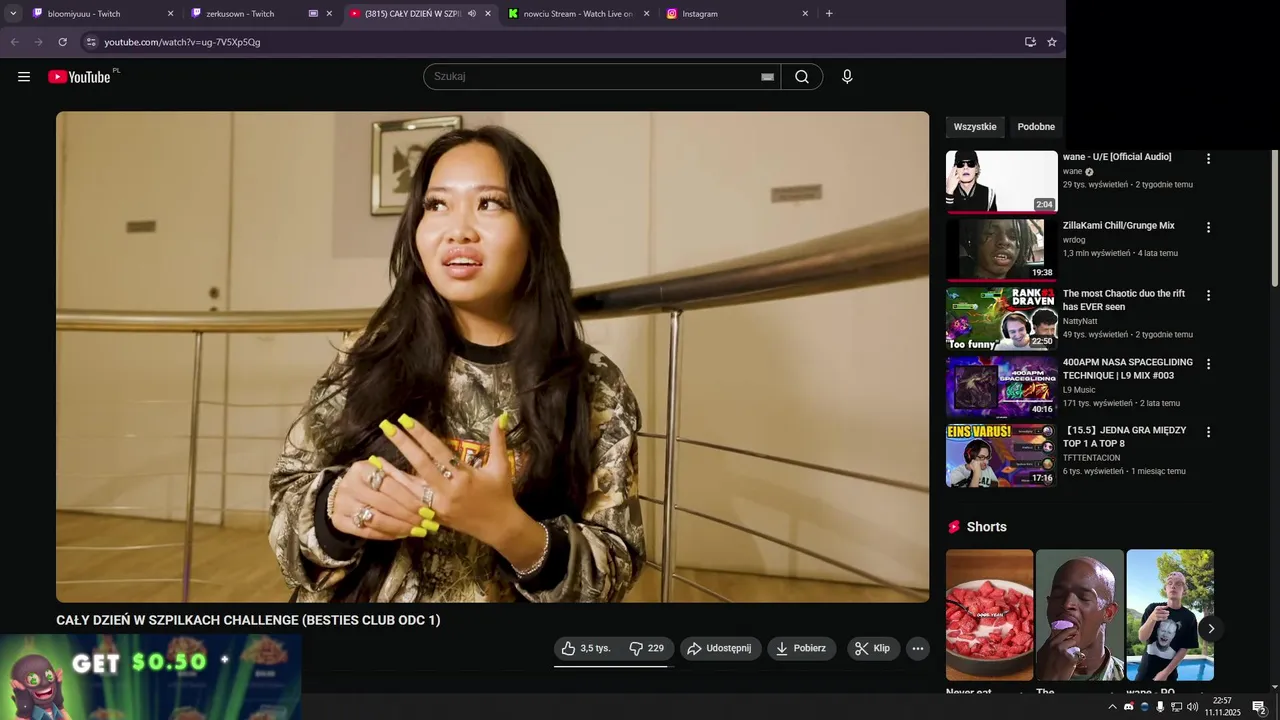Viewport: 1280px width, 720px height.
Task: Go to the YouTube home logo
Action: [x=80, y=77]
